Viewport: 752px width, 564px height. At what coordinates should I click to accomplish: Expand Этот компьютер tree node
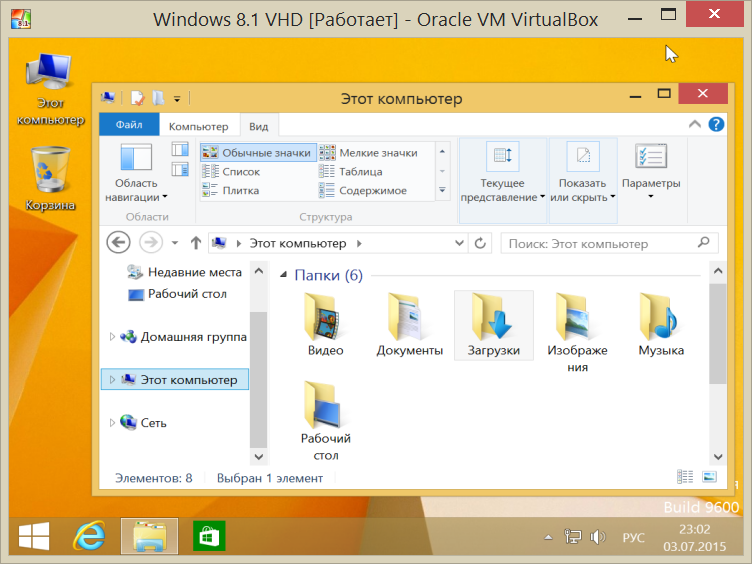tap(112, 379)
